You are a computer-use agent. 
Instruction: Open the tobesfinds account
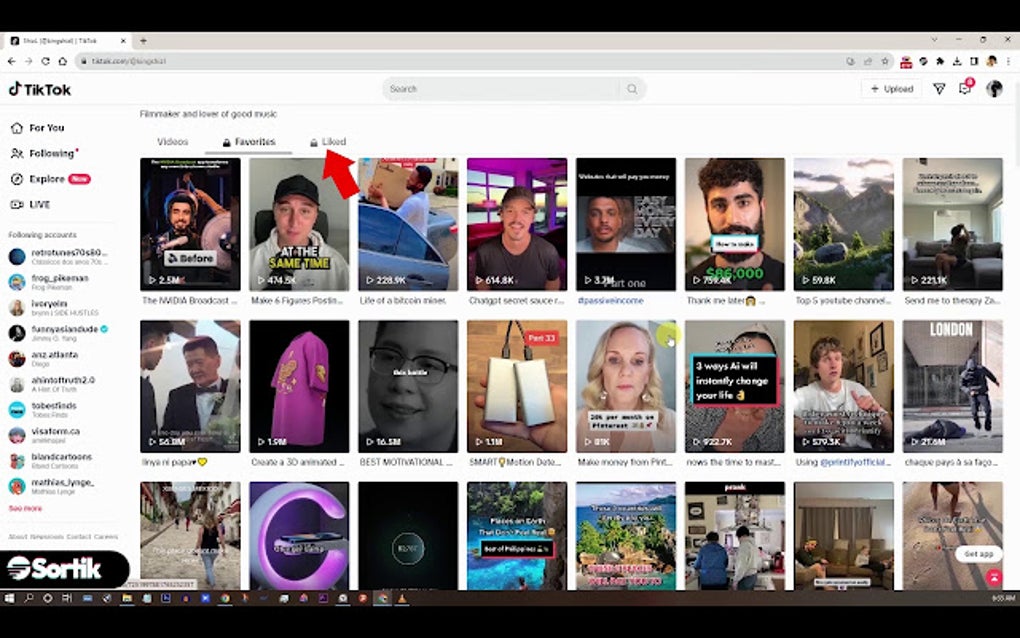click(43, 410)
